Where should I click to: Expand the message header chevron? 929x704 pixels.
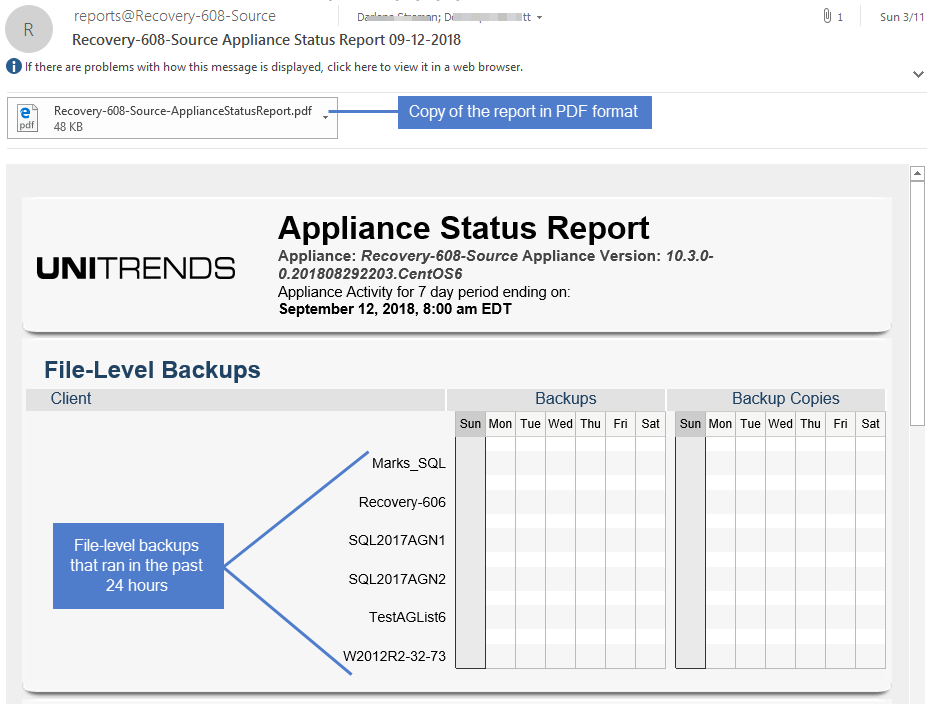click(x=918, y=75)
